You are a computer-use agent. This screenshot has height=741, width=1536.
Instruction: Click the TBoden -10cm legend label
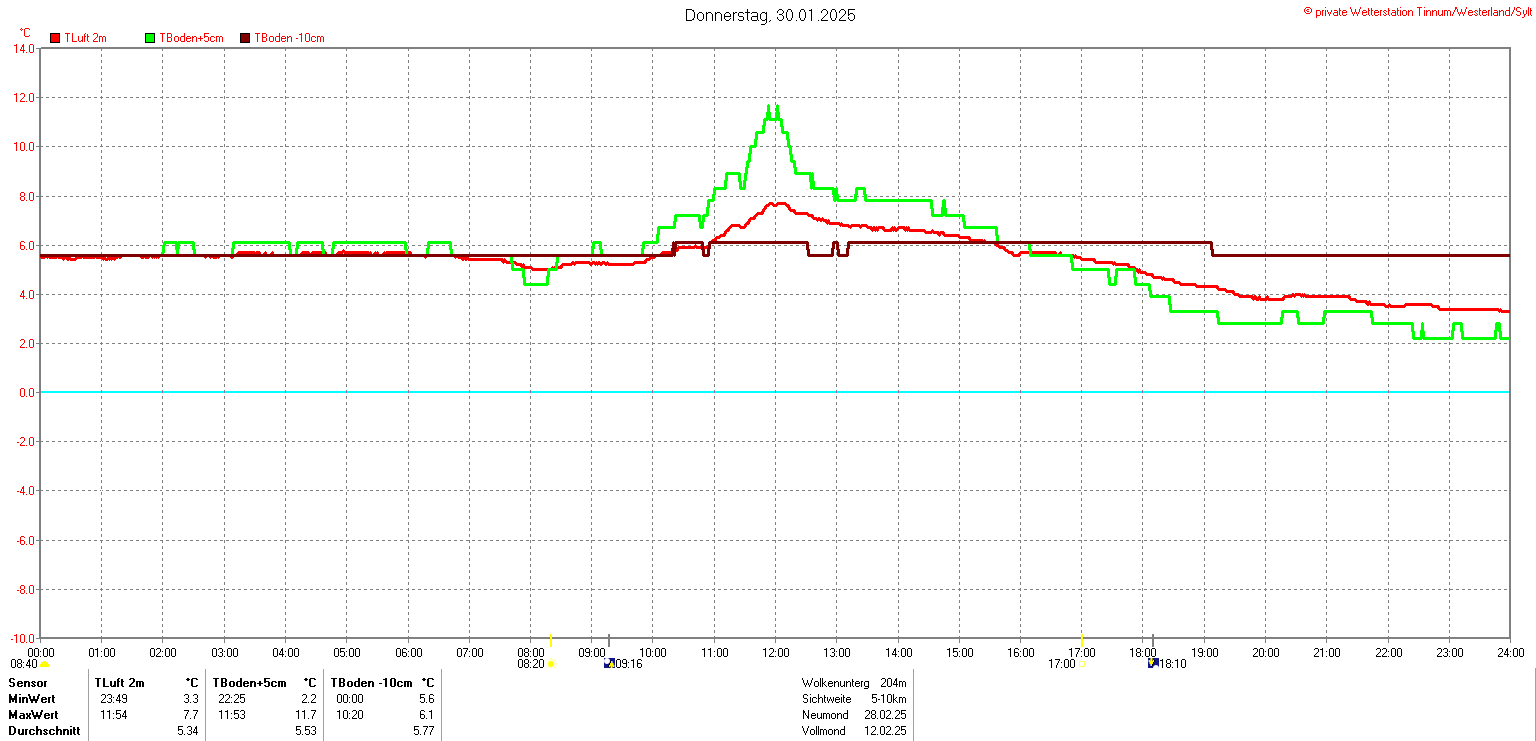pos(289,38)
